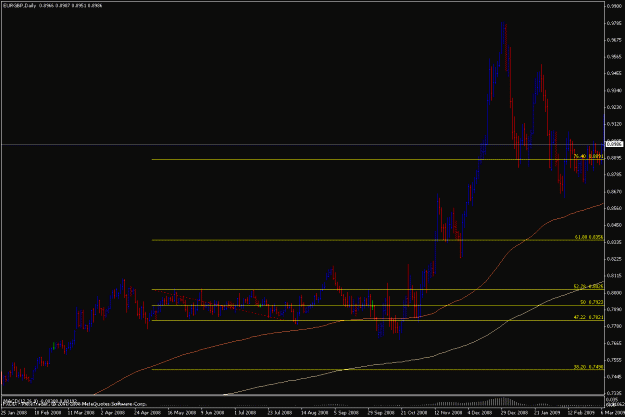This screenshot has height=417, width=625.
Task: Click the 14 Aug 2008 date label
Action: pos(314,413)
